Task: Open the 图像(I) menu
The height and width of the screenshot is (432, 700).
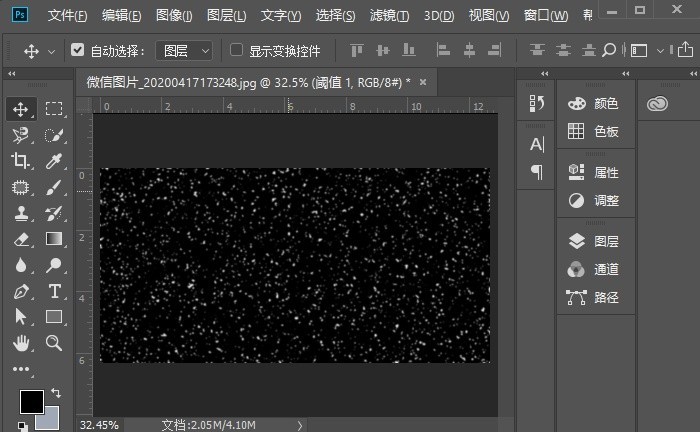Action: click(174, 16)
